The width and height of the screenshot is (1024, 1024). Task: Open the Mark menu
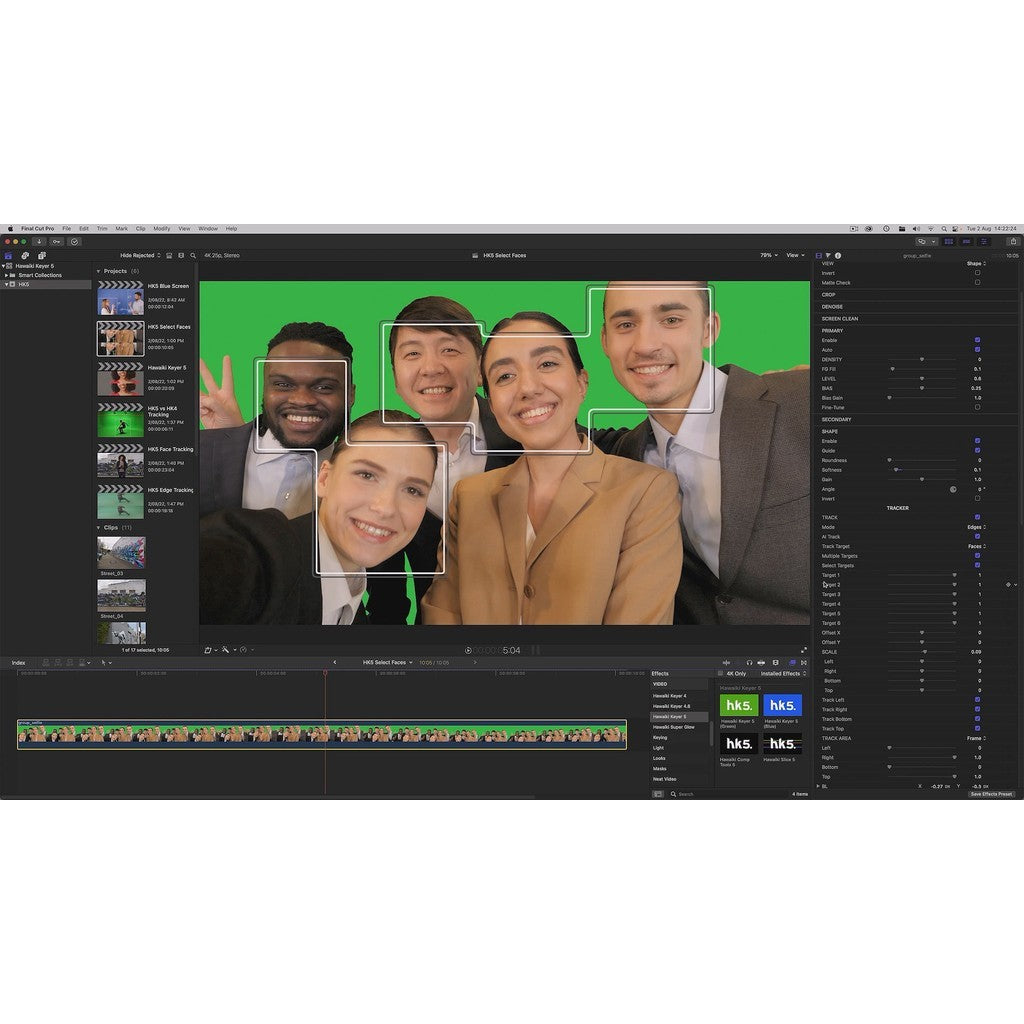[x=121, y=229]
